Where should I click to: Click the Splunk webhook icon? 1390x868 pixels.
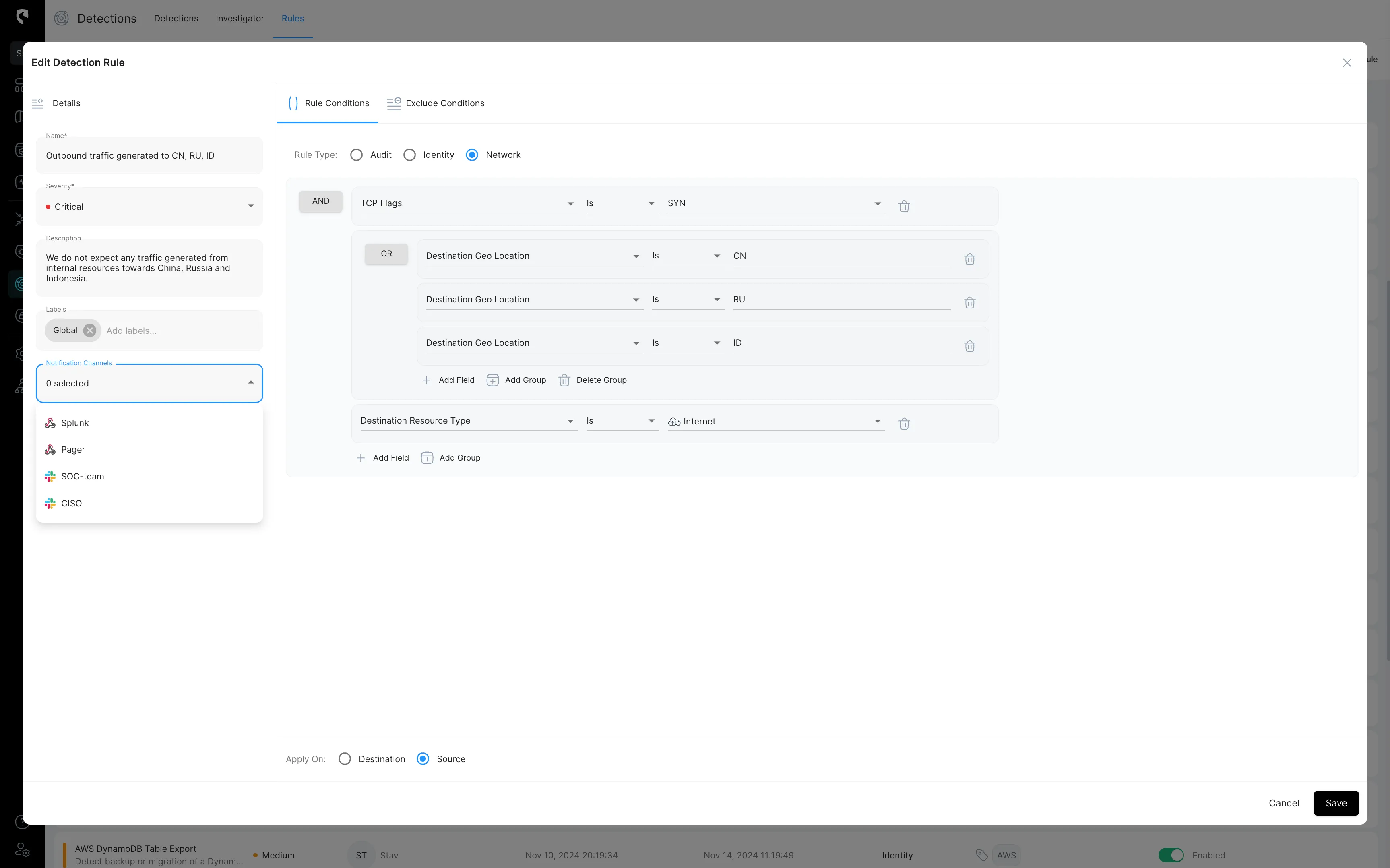click(x=50, y=423)
